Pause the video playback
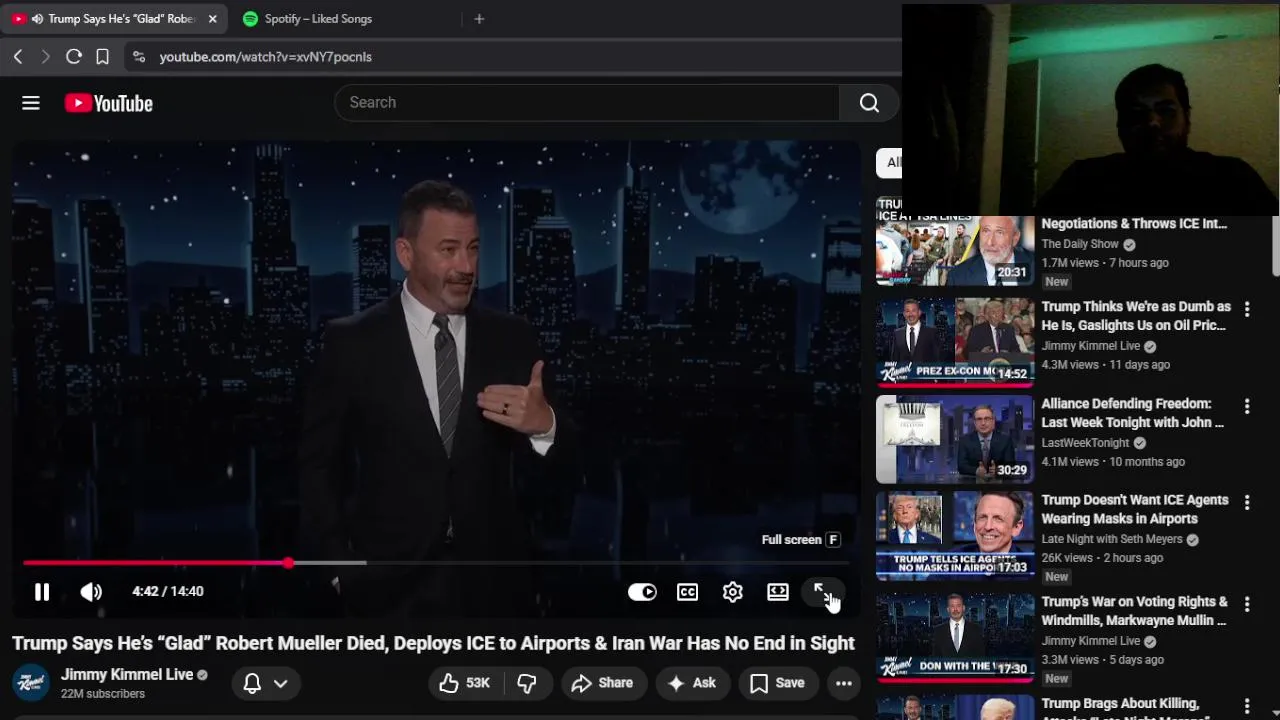The image size is (1280, 720). tap(42, 592)
